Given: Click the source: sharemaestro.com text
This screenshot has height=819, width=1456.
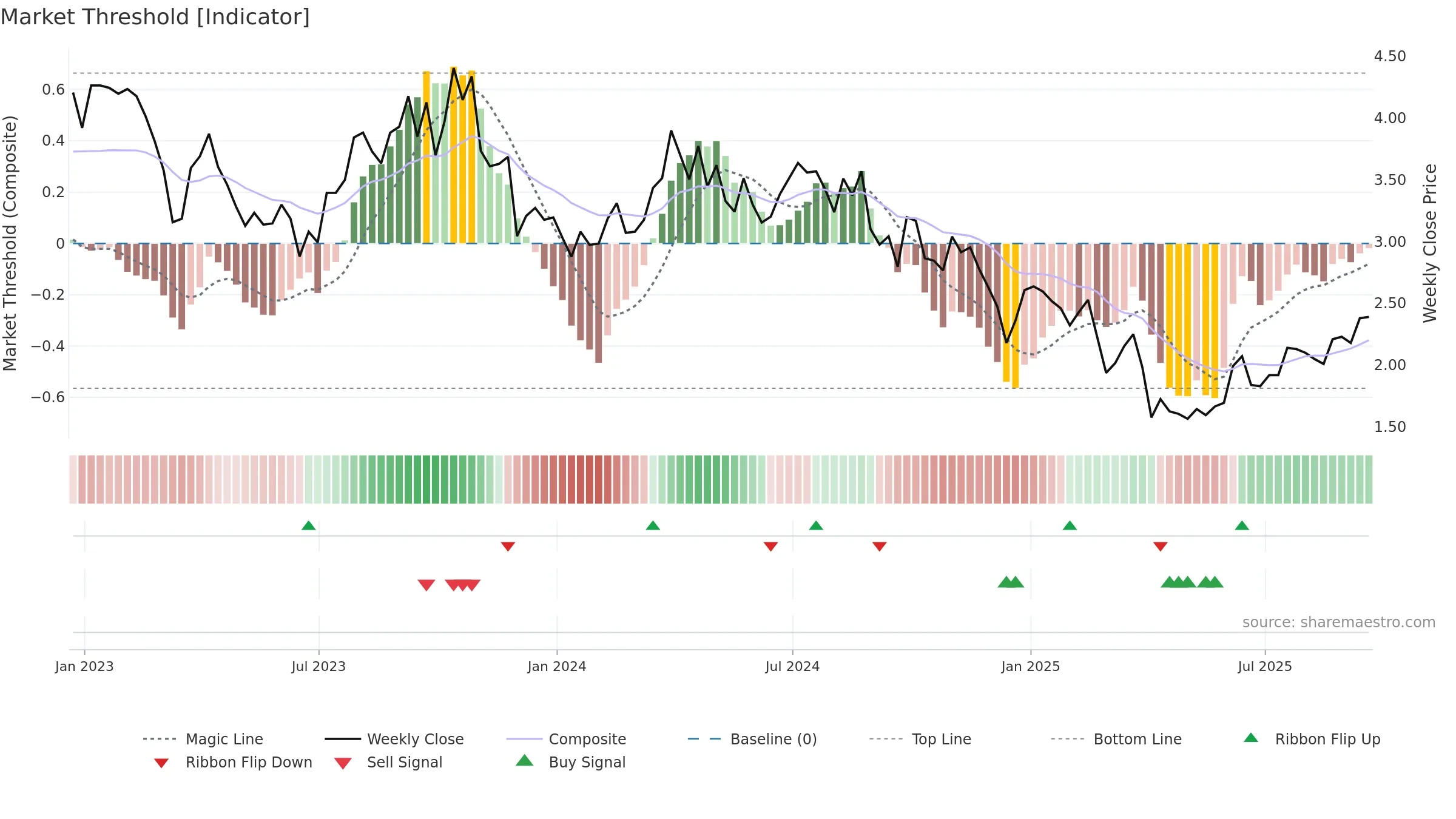Looking at the screenshot, I should click(1339, 622).
